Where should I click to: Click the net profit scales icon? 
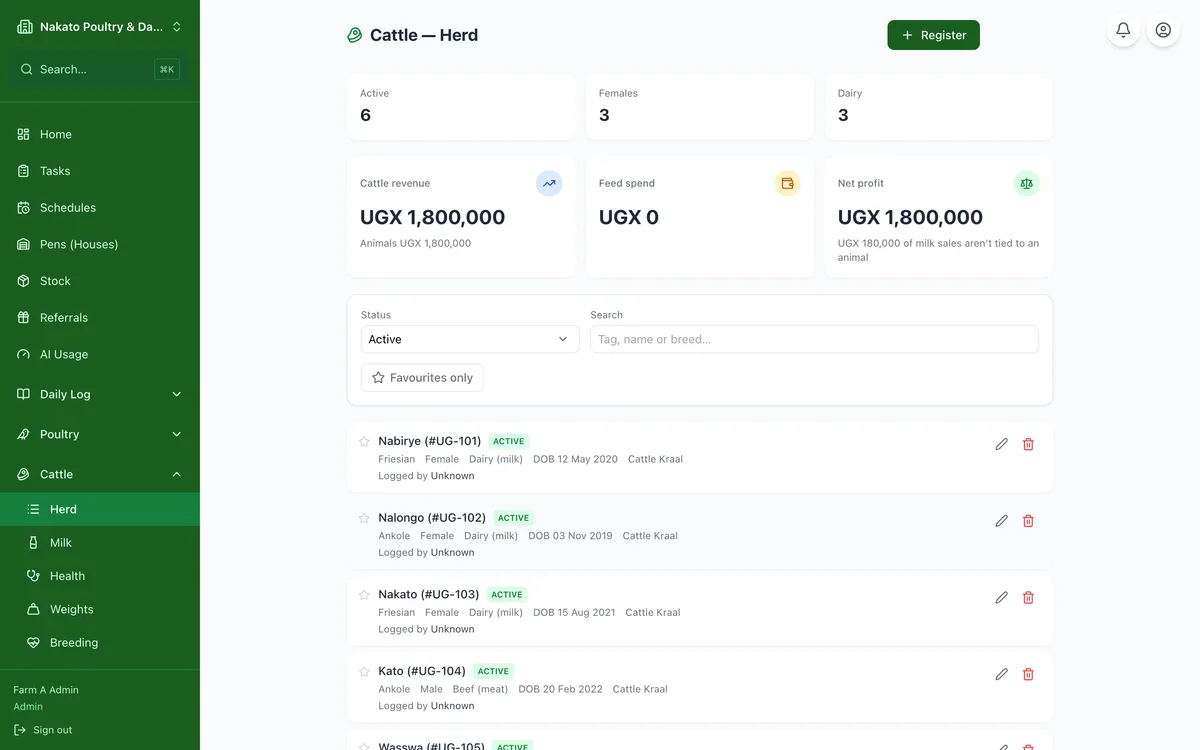[x=1026, y=183]
